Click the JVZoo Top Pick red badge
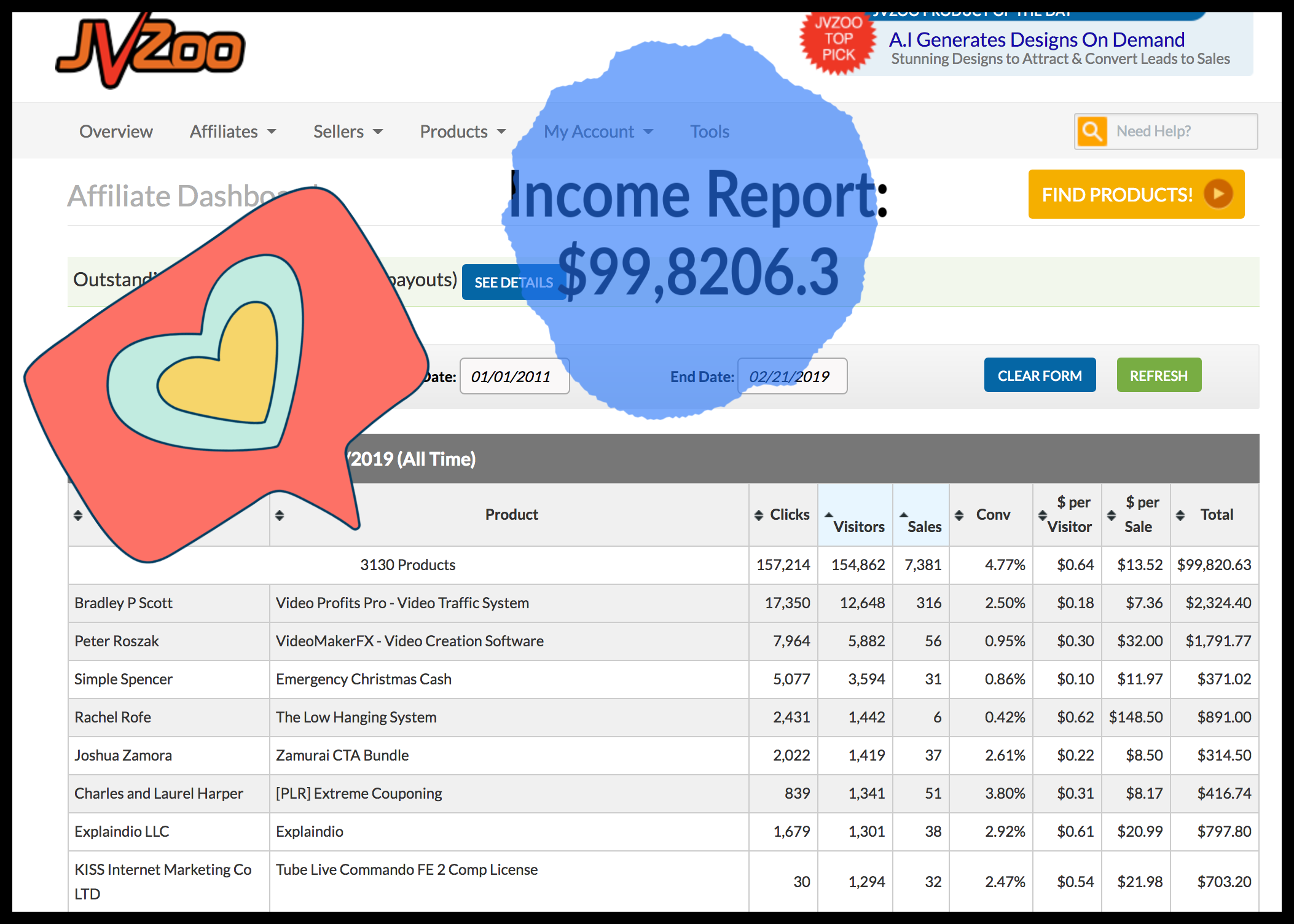The width and height of the screenshot is (1294, 924). click(838, 42)
